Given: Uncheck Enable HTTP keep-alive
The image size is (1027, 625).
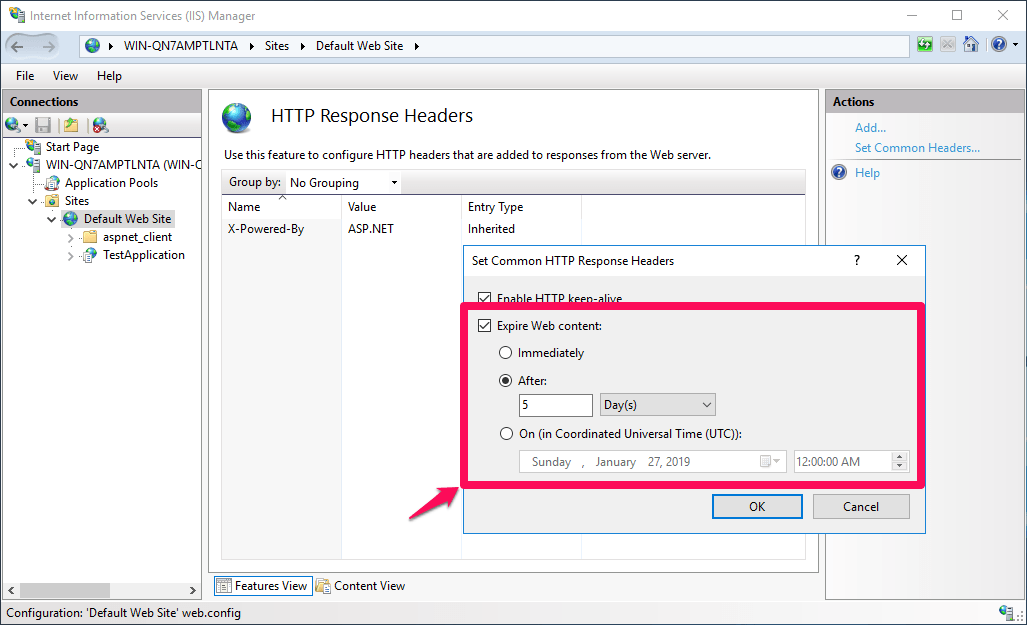Looking at the screenshot, I should tap(485, 298).
